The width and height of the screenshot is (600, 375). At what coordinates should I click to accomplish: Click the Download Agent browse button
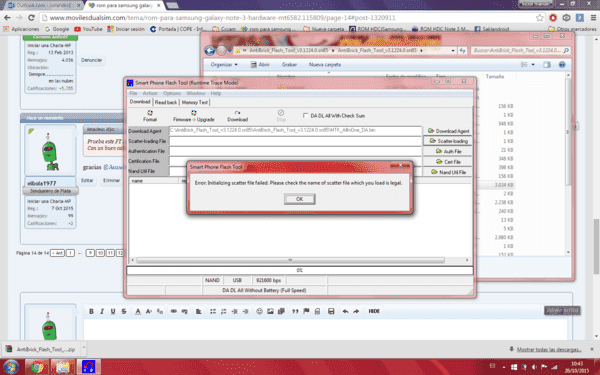pyautogui.click(x=448, y=131)
